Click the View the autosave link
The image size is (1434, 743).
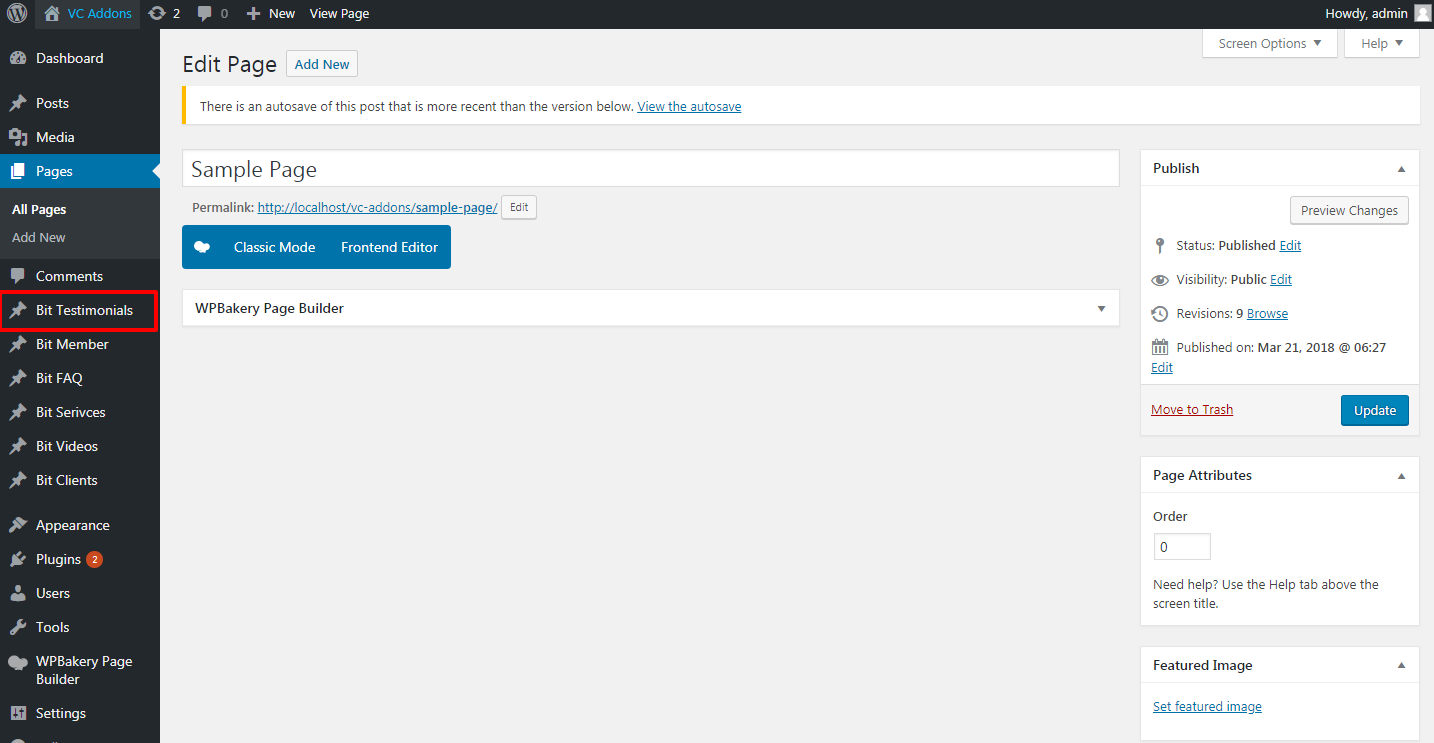pos(689,106)
